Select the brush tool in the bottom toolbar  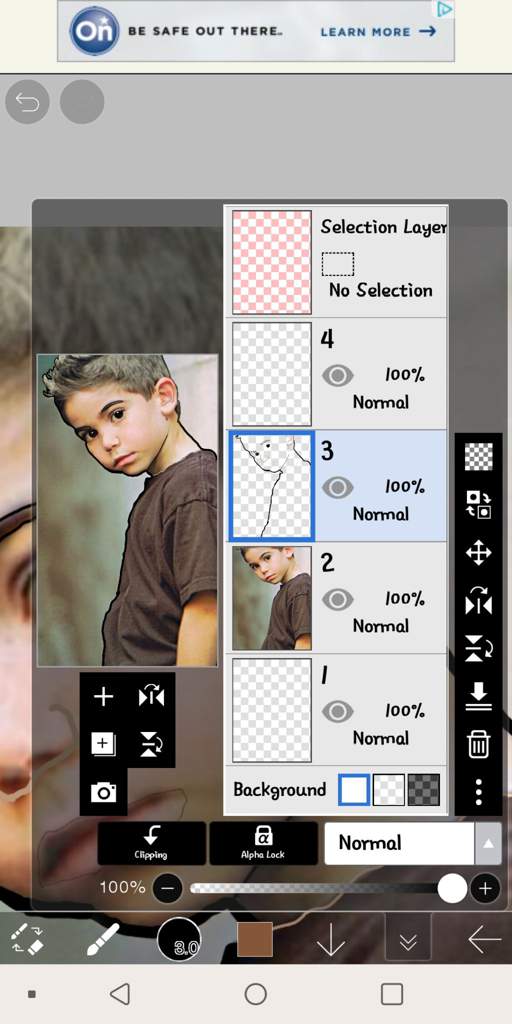[x=103, y=940]
